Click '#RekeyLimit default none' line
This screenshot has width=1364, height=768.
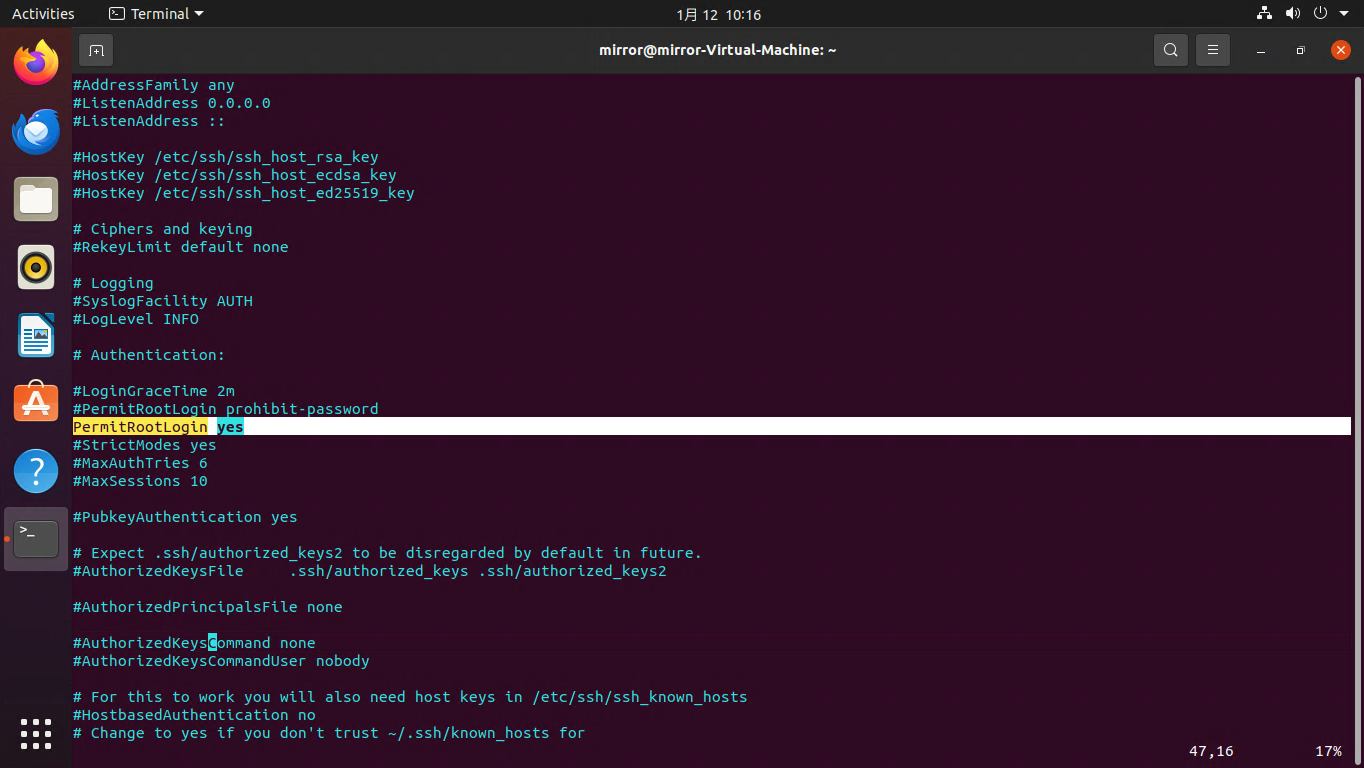181,247
